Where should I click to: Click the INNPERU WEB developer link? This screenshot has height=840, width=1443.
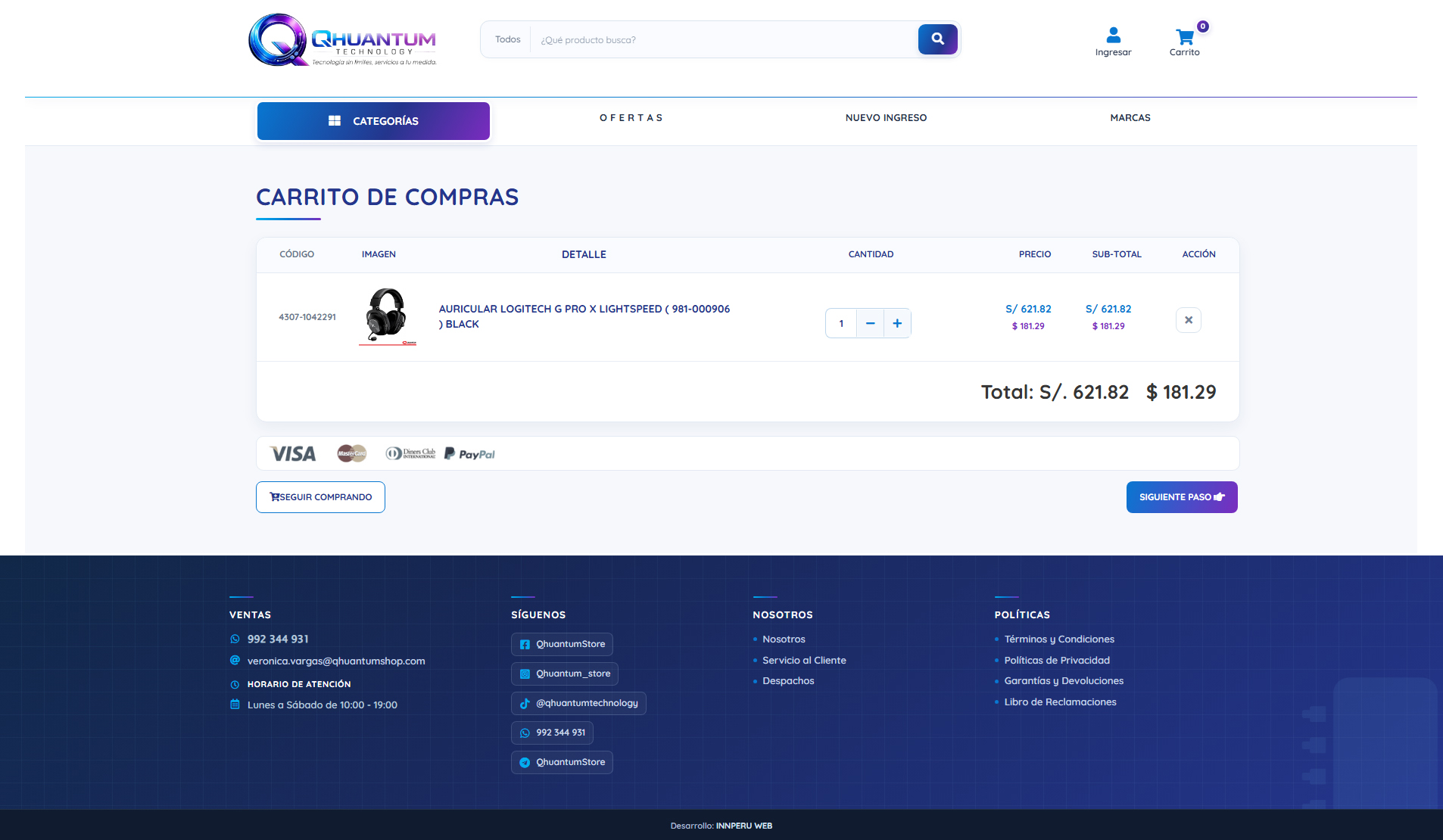pos(744,826)
